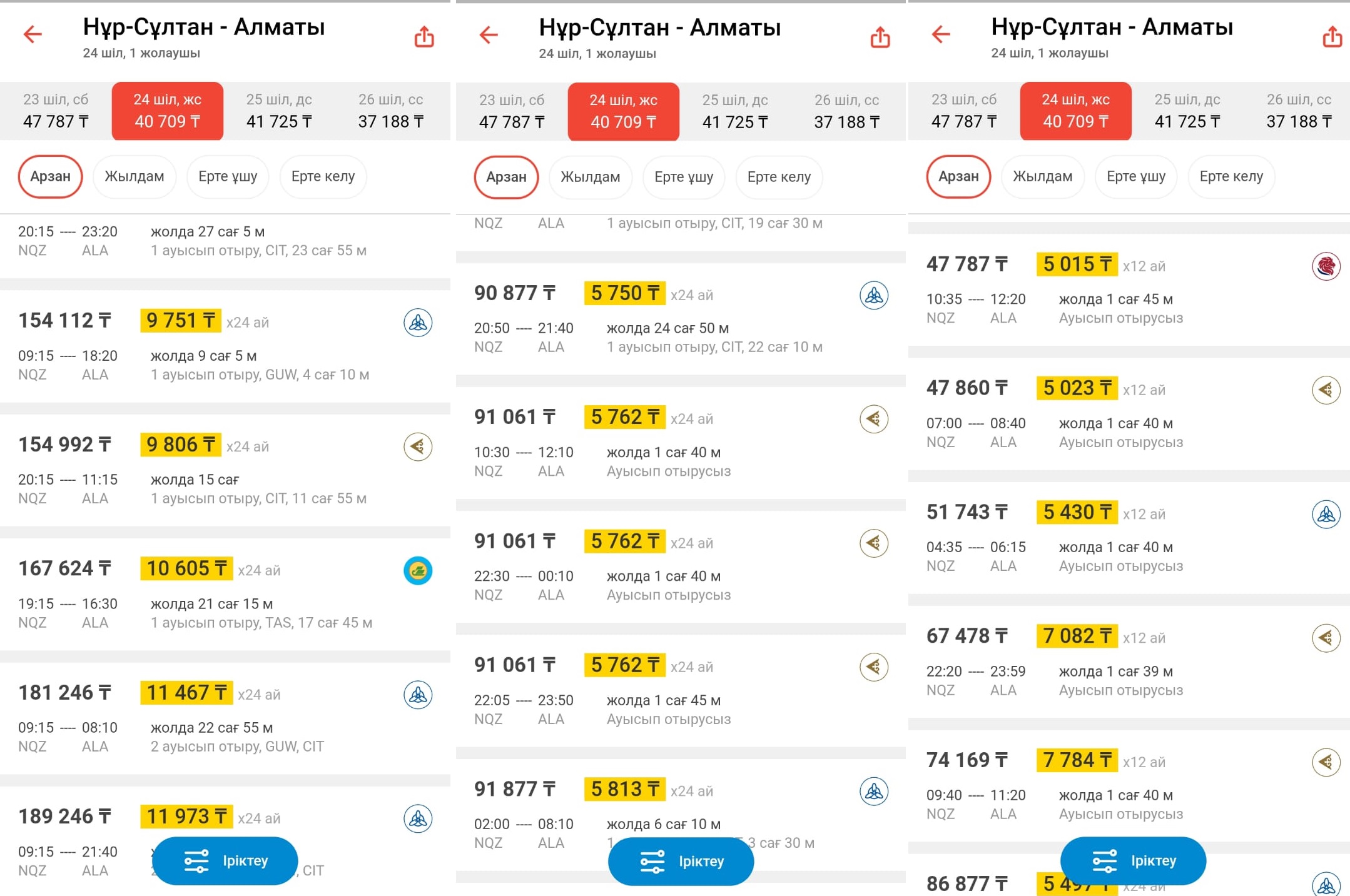Tap red airline logo on 47 787 ₸ flight
This screenshot has height=896, width=1350.
pyautogui.click(x=1326, y=266)
